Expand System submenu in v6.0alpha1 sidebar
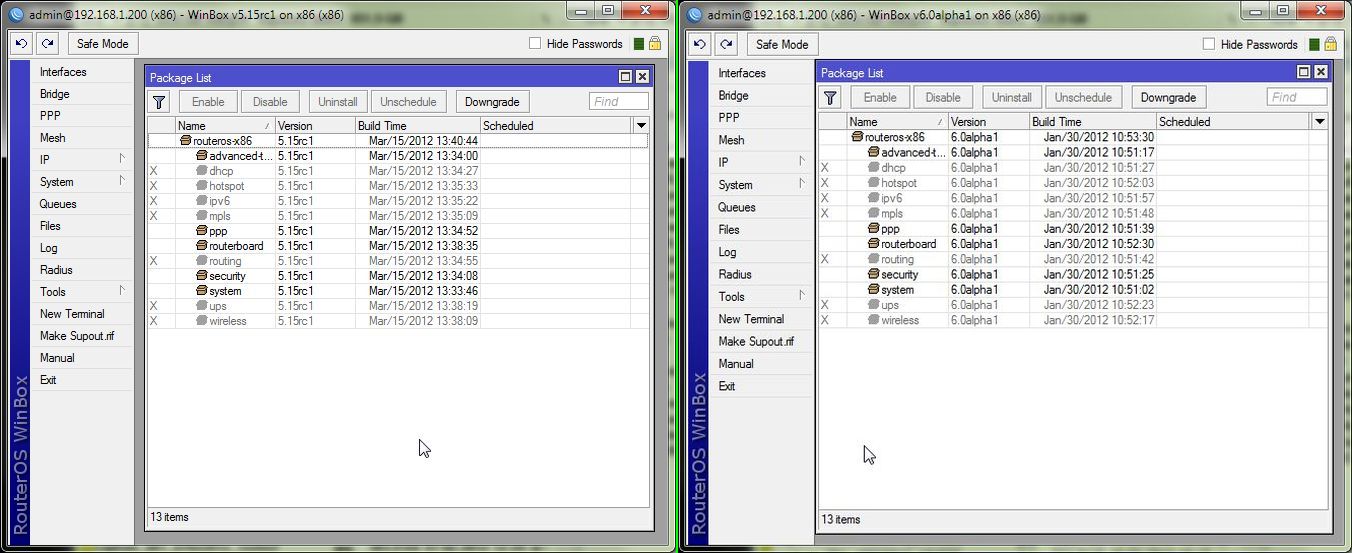1352x553 pixels. pos(802,184)
